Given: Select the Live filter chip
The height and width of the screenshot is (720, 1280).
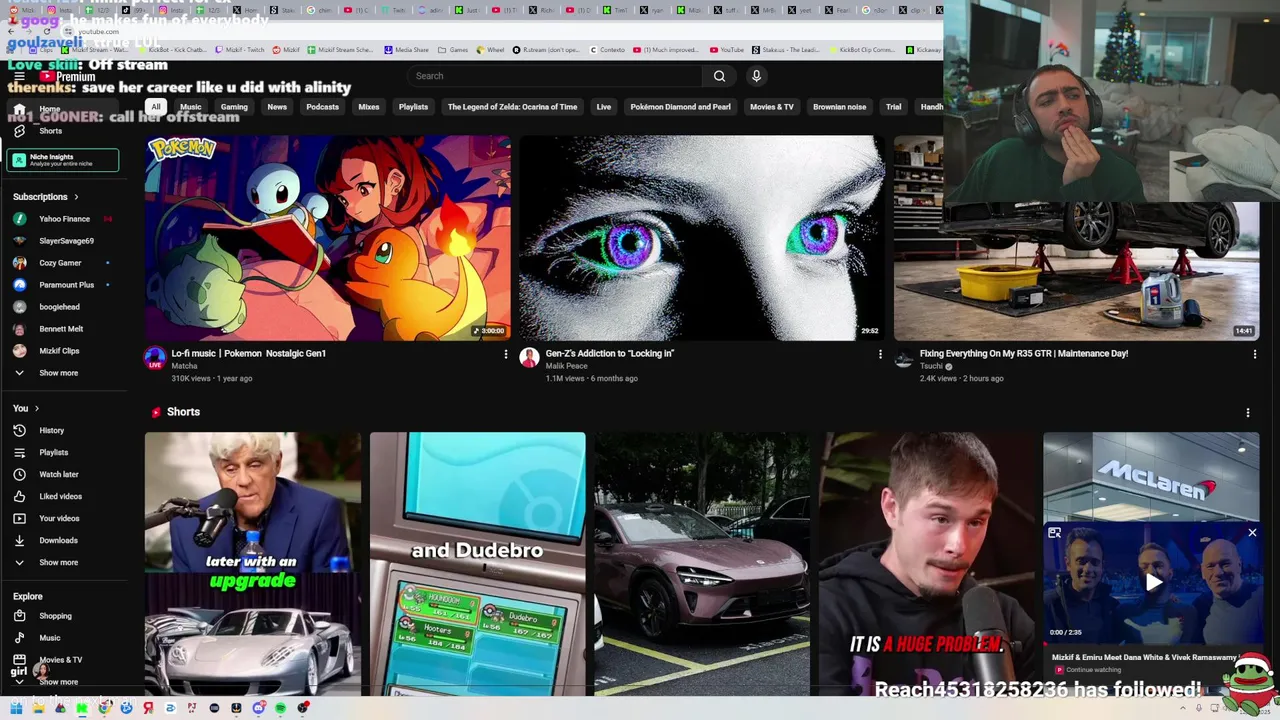Looking at the screenshot, I should [x=604, y=107].
